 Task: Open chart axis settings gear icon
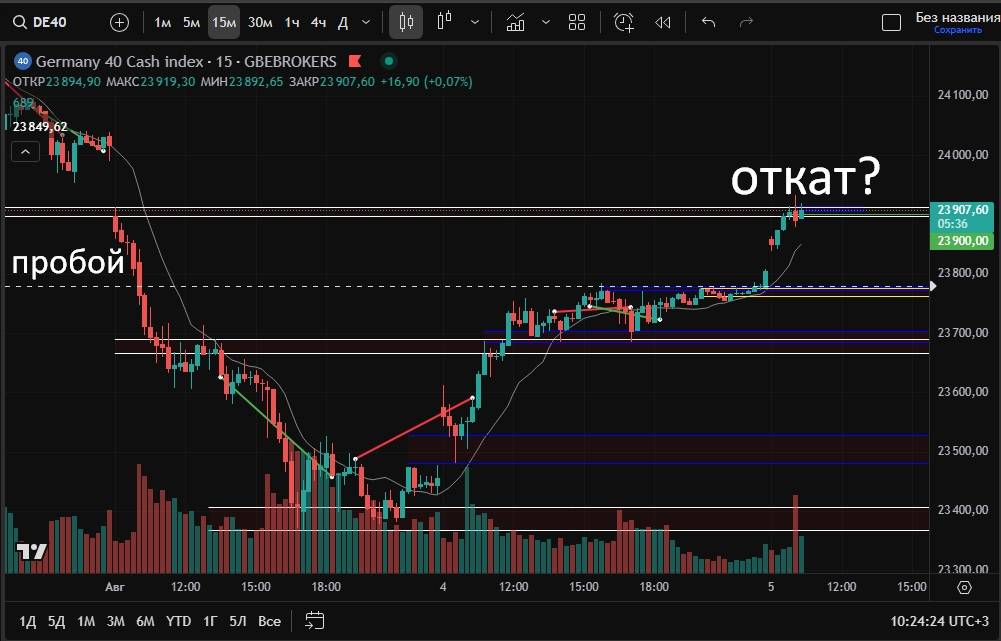(x=965, y=587)
